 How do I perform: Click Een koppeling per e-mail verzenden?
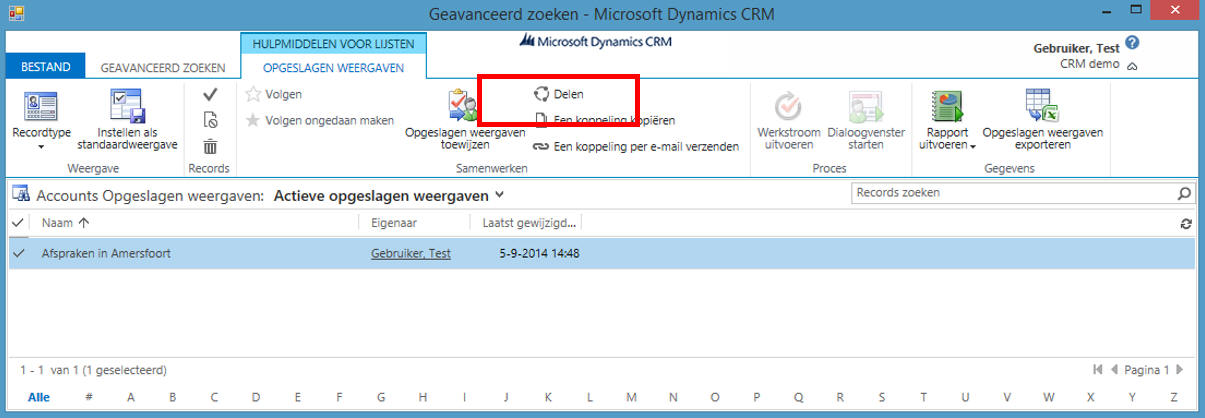tap(636, 146)
